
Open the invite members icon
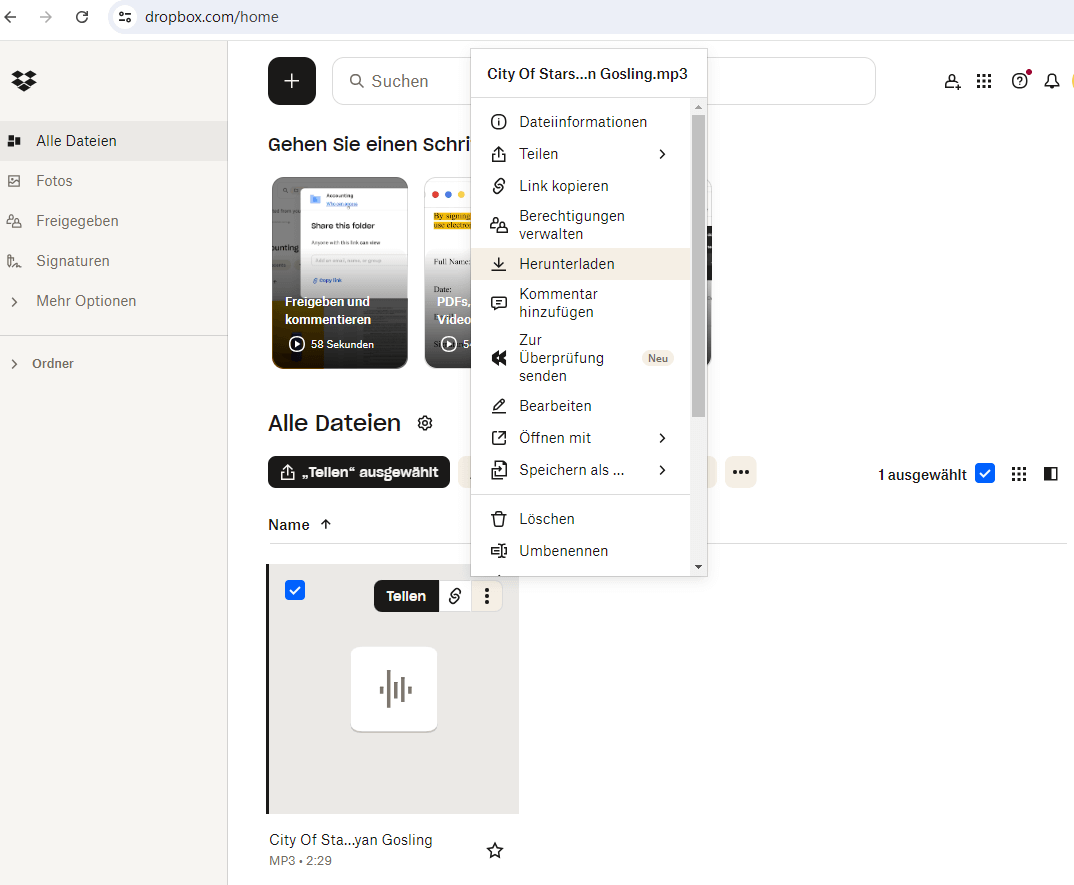coord(952,82)
